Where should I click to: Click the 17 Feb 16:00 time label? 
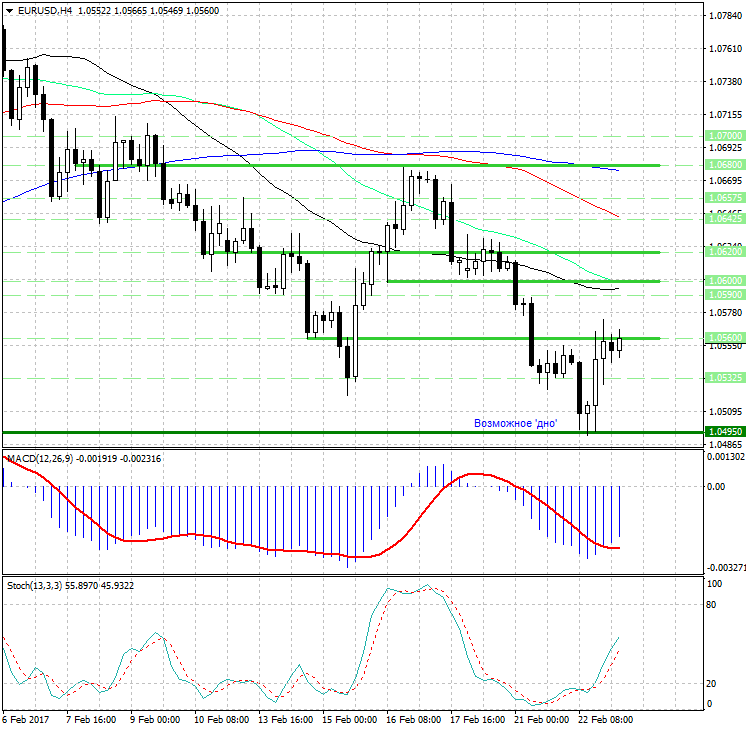pyautogui.click(x=476, y=719)
